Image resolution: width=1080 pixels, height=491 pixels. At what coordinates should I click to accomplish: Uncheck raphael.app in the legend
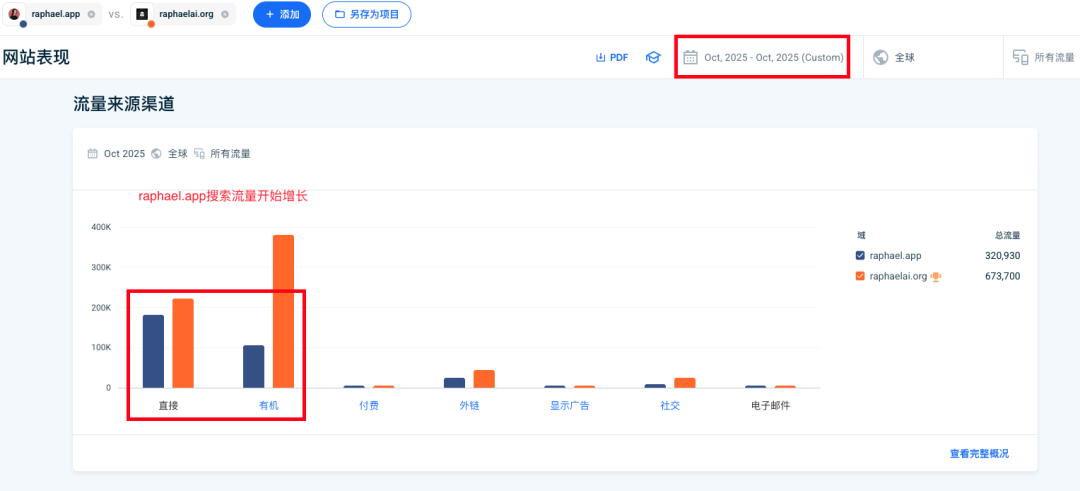860,255
